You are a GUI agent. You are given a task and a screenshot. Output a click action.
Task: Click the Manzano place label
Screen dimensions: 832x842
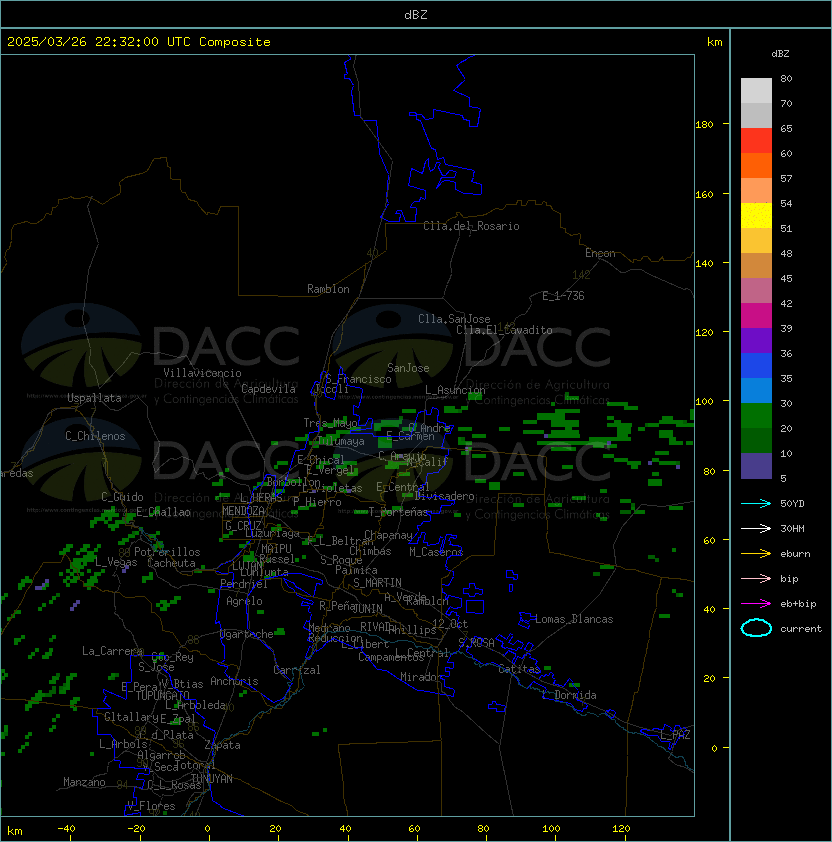[84, 782]
